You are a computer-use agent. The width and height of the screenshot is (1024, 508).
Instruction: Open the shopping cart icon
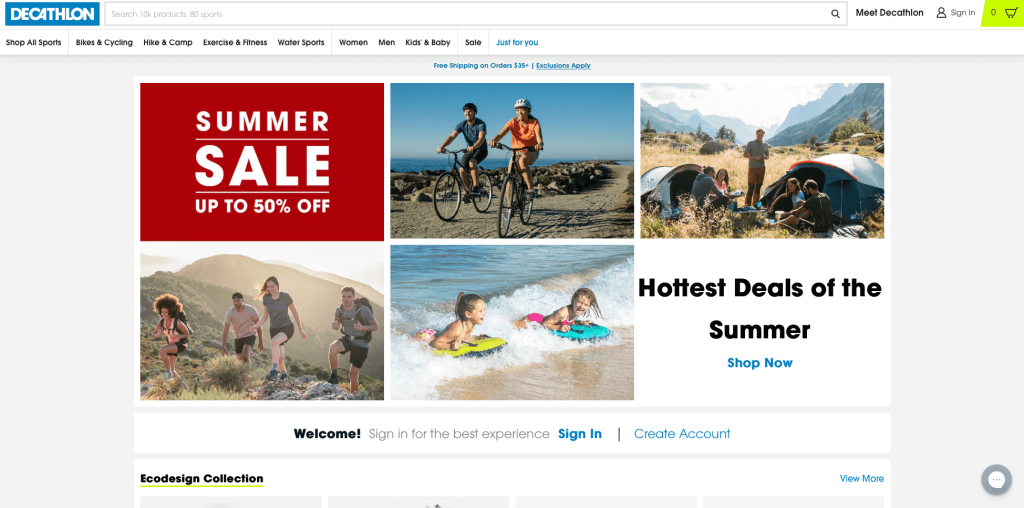(x=1011, y=12)
